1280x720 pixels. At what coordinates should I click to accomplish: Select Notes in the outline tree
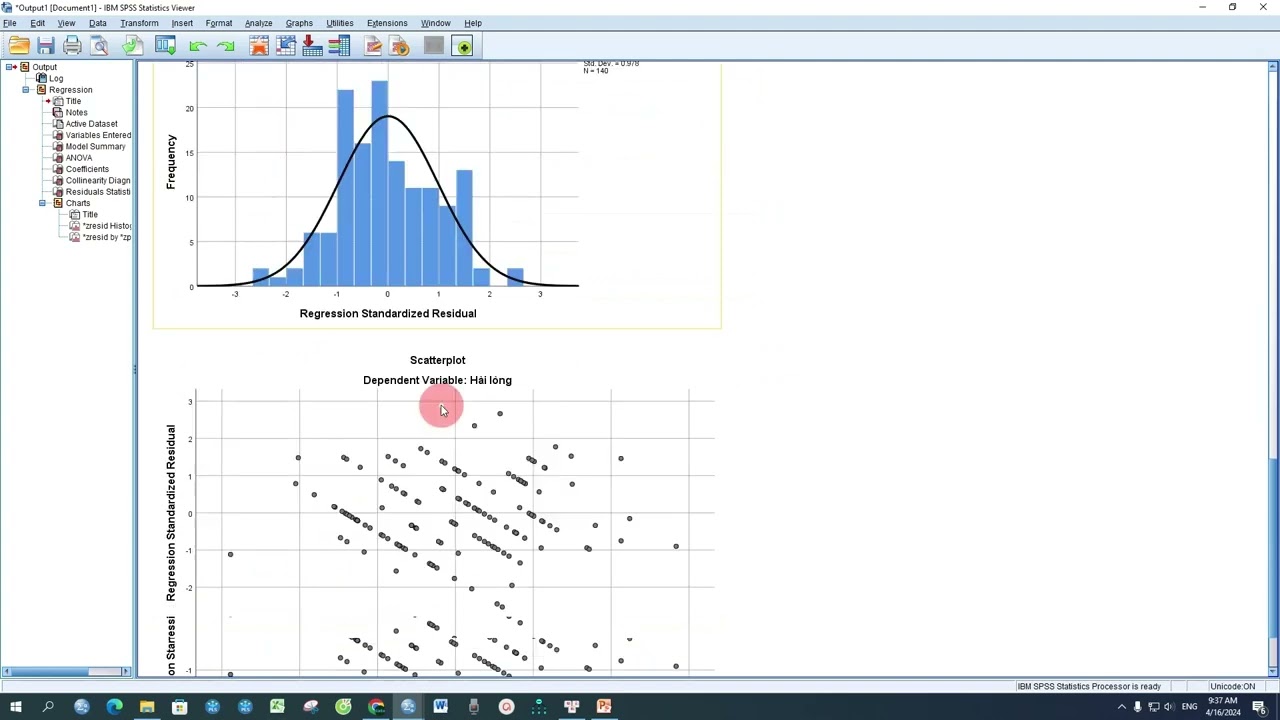[76, 112]
